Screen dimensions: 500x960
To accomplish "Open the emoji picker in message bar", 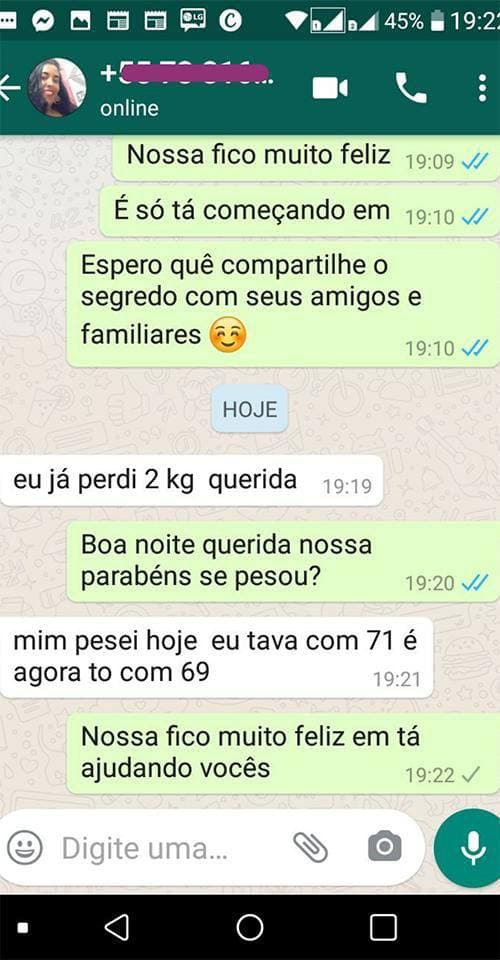I will click(25, 847).
